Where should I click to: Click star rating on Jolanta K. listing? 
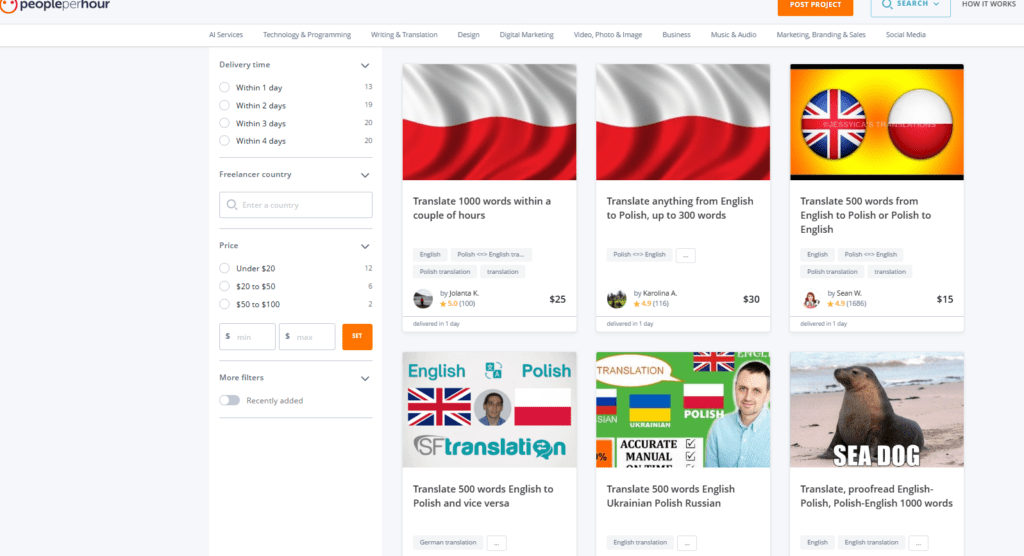[443, 304]
